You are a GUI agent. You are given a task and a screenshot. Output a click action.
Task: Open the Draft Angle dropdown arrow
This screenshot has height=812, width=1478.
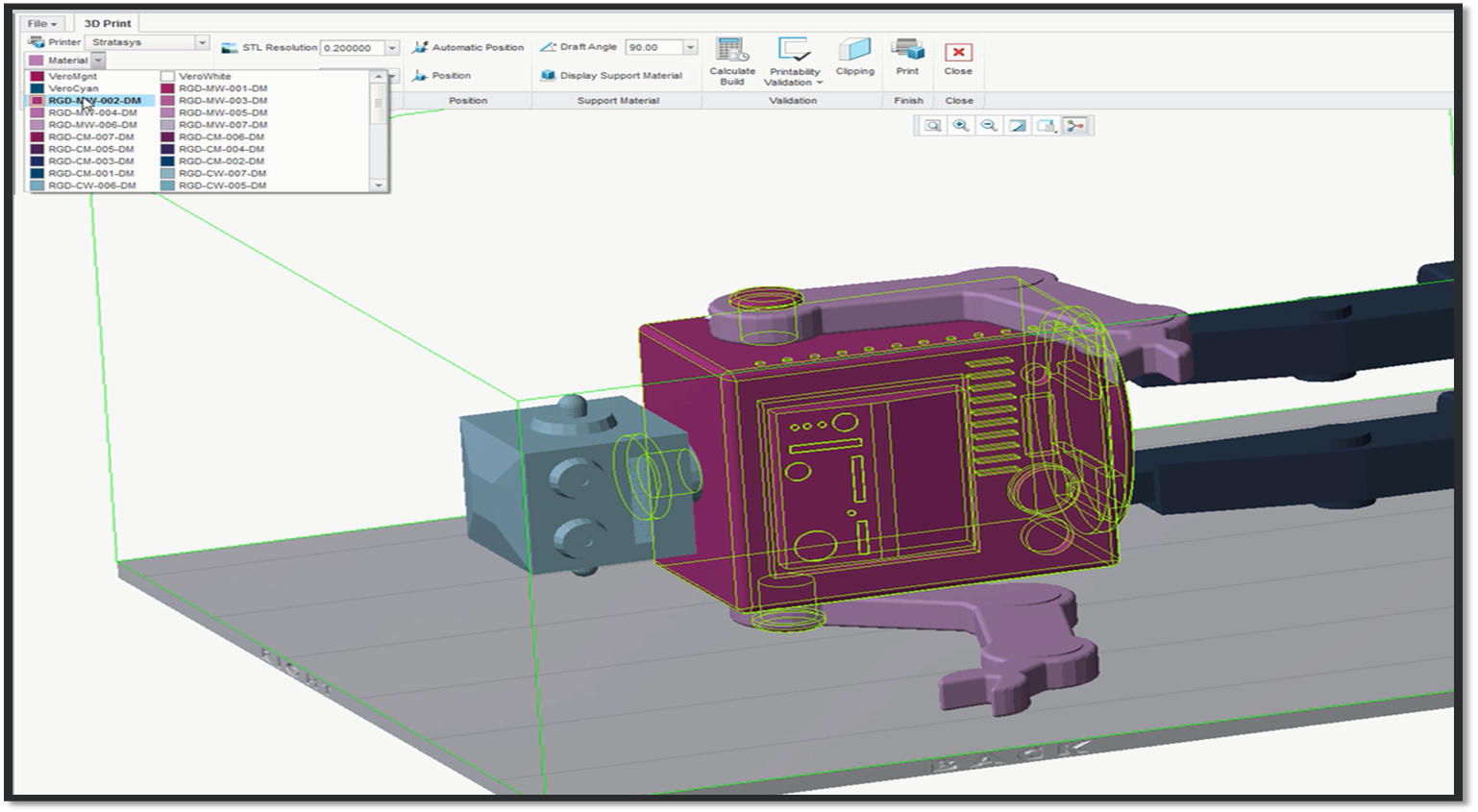point(690,47)
